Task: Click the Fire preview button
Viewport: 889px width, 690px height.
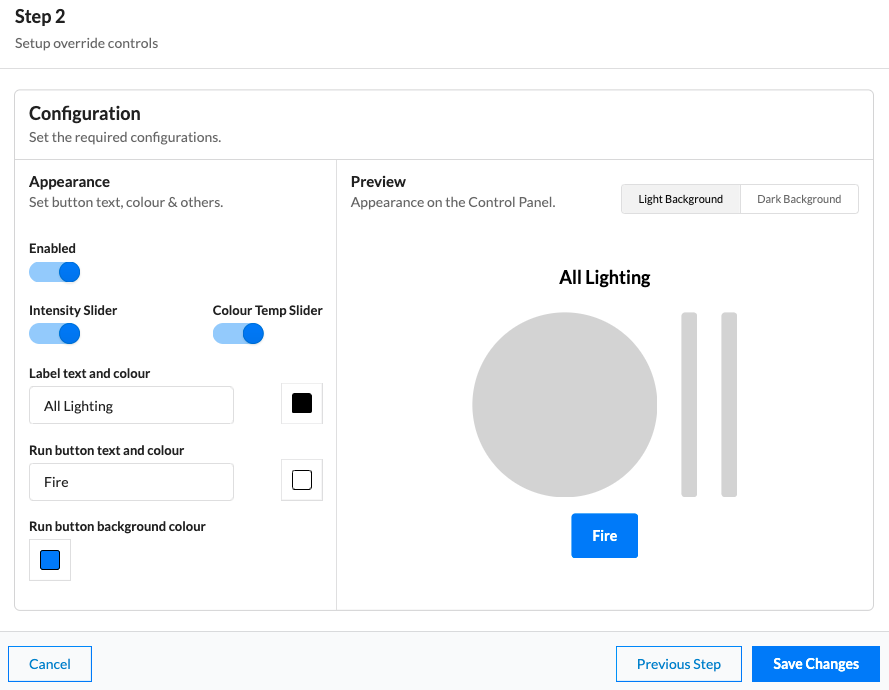Action: pyautogui.click(x=604, y=536)
